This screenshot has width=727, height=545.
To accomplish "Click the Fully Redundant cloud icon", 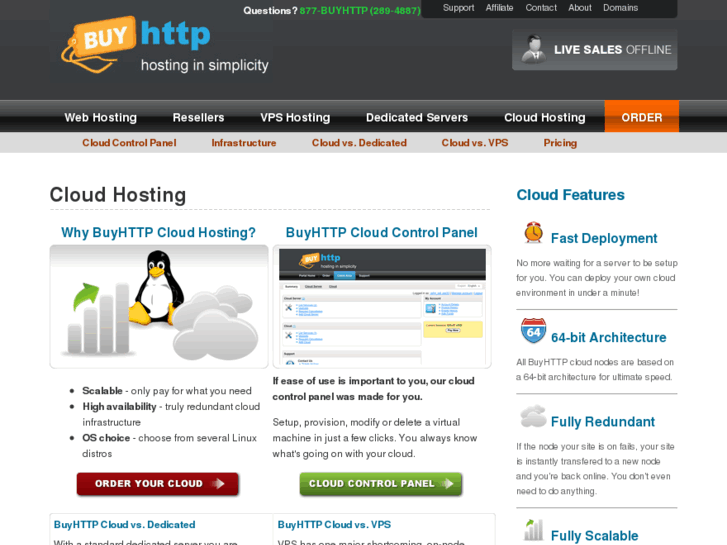I will tap(533, 416).
